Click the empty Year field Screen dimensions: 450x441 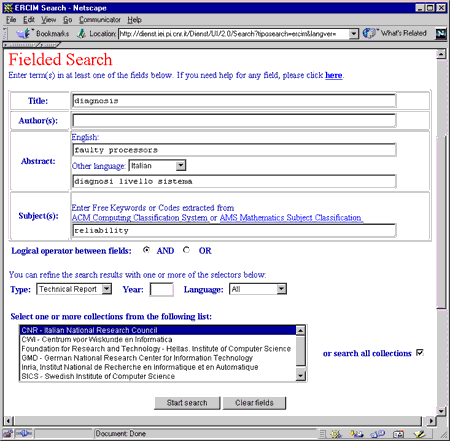tap(162, 289)
